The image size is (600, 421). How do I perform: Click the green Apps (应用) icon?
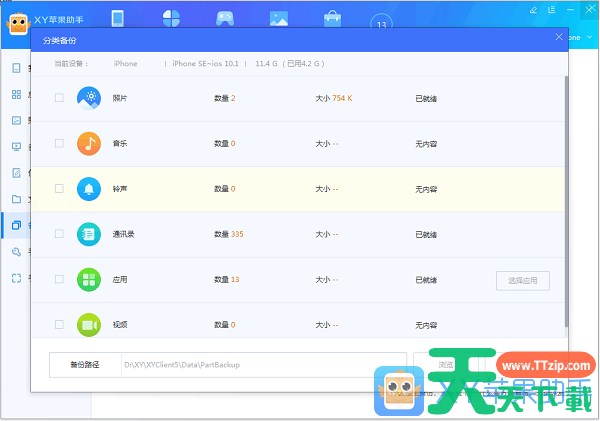click(89, 279)
